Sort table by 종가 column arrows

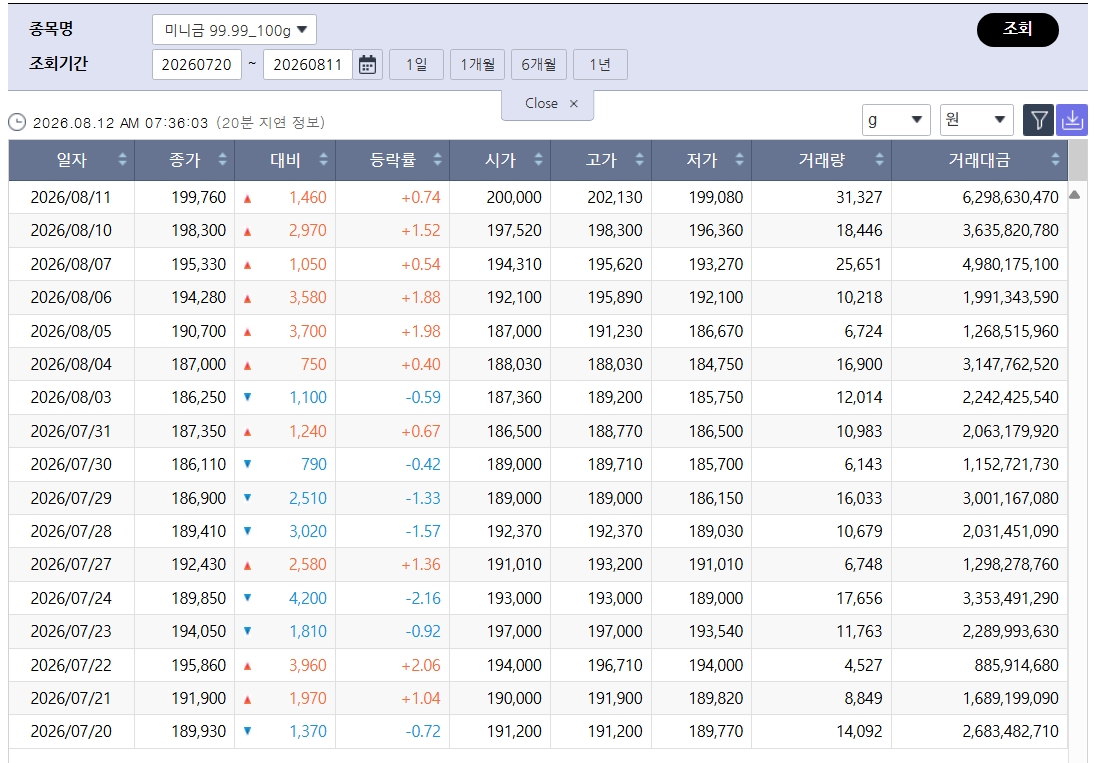click(x=222, y=159)
